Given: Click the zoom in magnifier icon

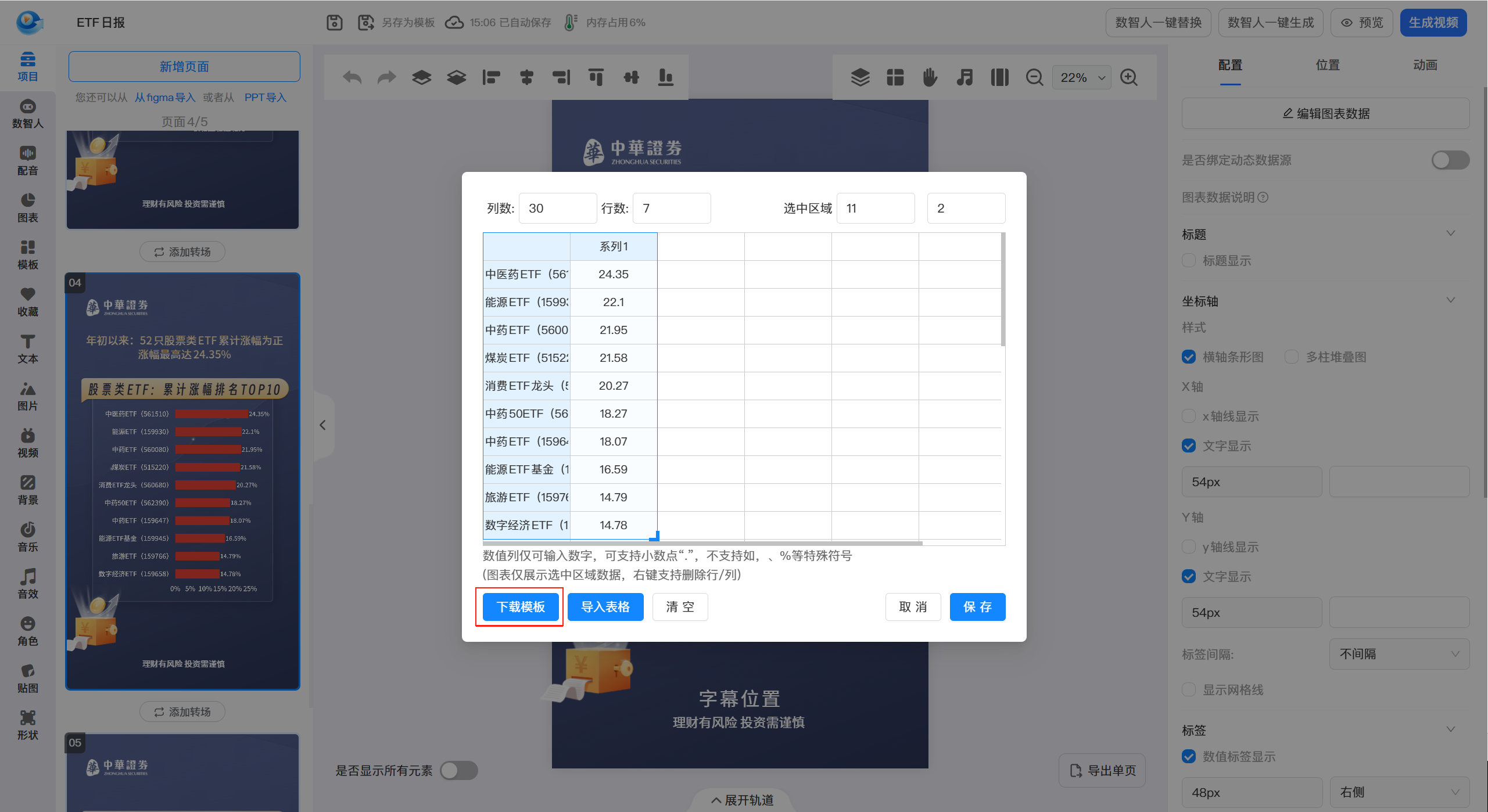Looking at the screenshot, I should point(1129,77).
